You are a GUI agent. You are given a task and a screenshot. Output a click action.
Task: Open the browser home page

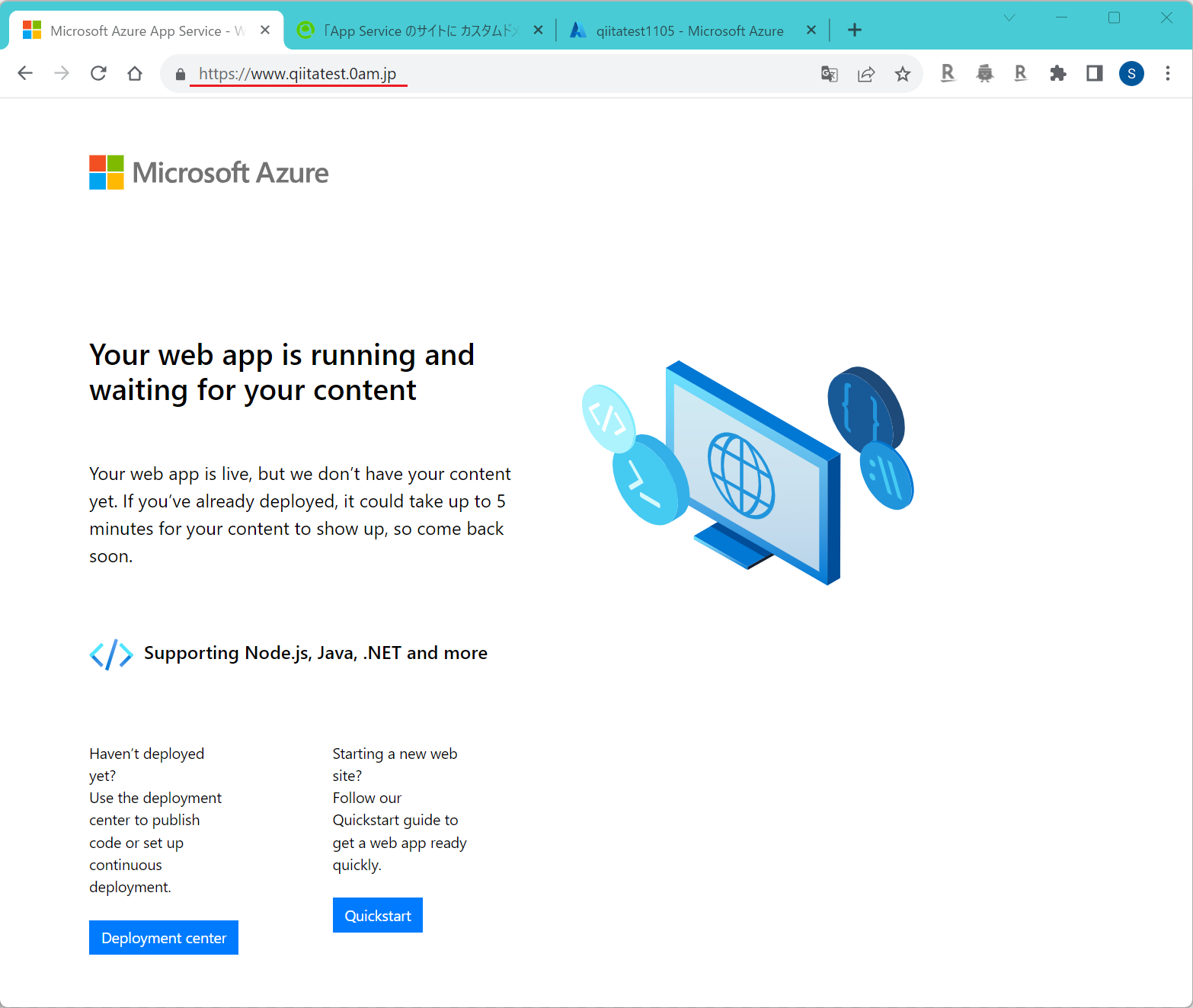135,73
